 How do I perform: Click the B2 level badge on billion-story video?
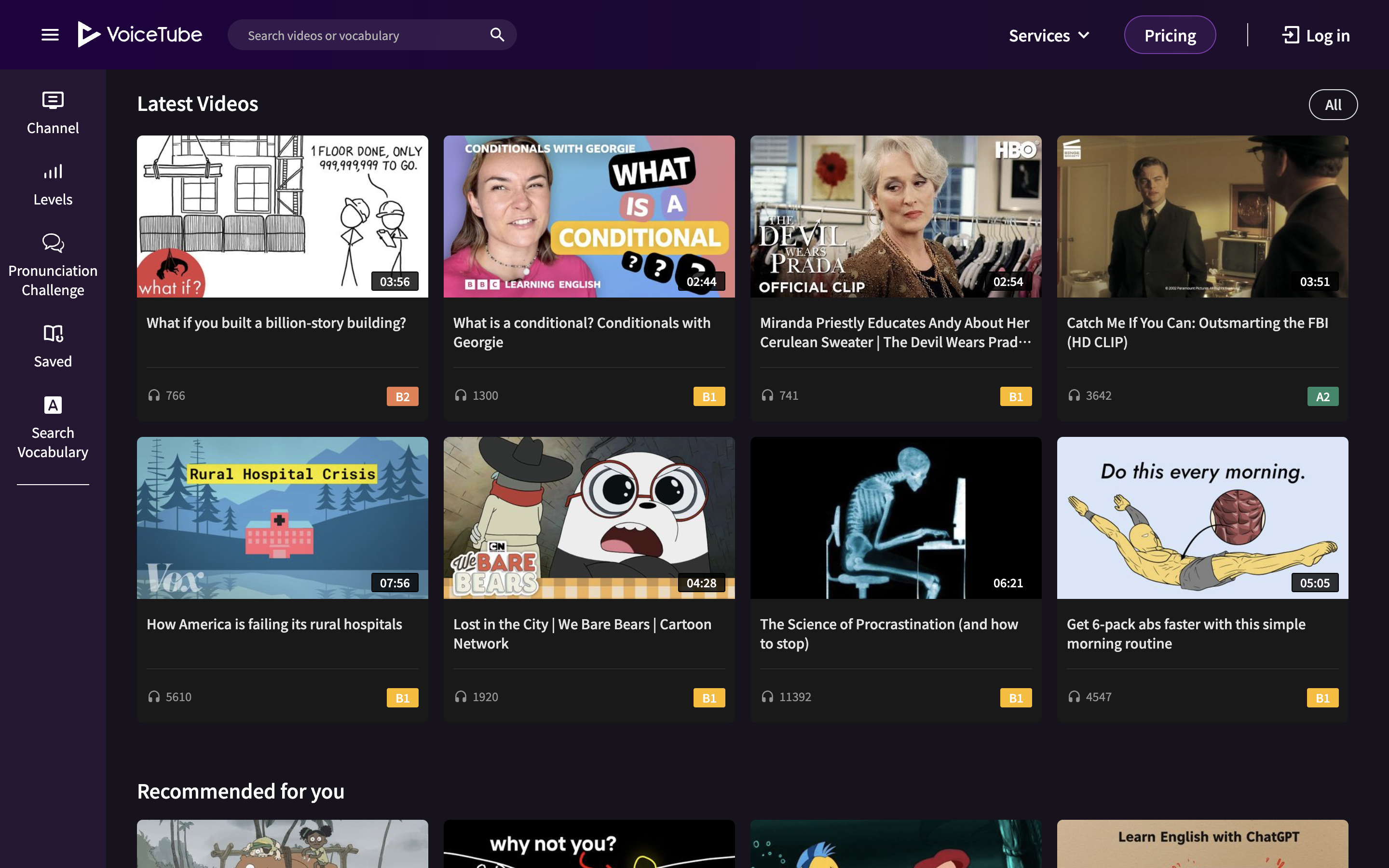pyautogui.click(x=402, y=397)
